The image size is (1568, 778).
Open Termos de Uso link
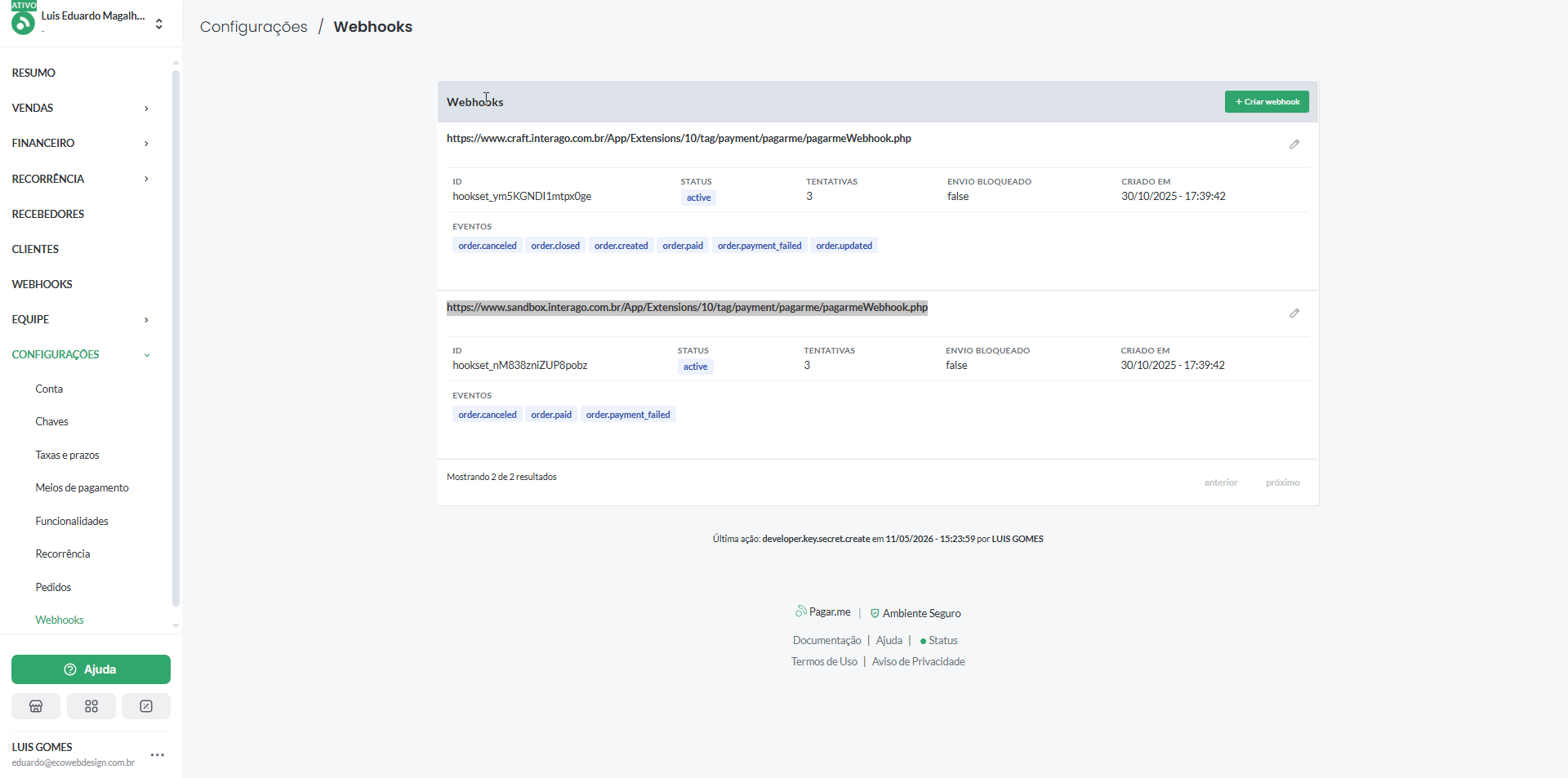tap(824, 662)
